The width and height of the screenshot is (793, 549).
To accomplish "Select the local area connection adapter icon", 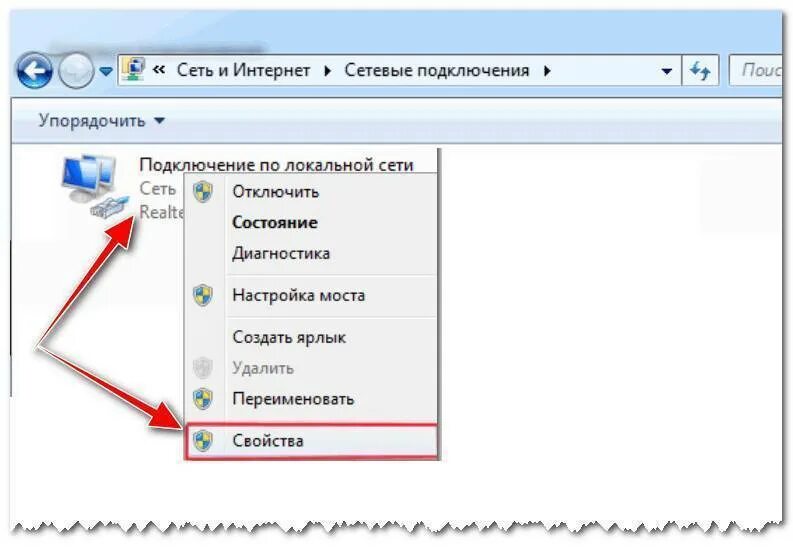I will [x=95, y=186].
